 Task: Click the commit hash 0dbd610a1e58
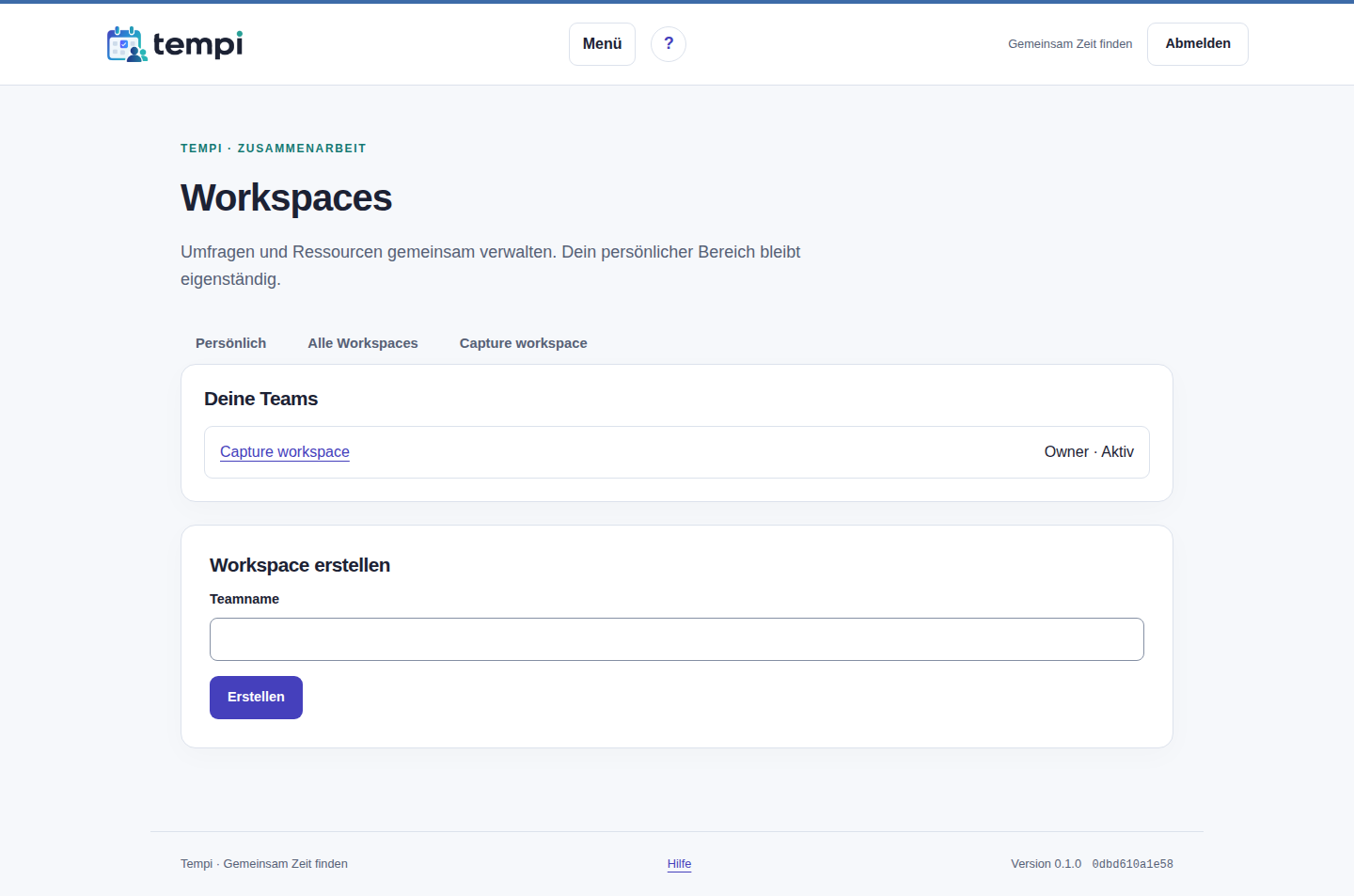click(x=1132, y=864)
